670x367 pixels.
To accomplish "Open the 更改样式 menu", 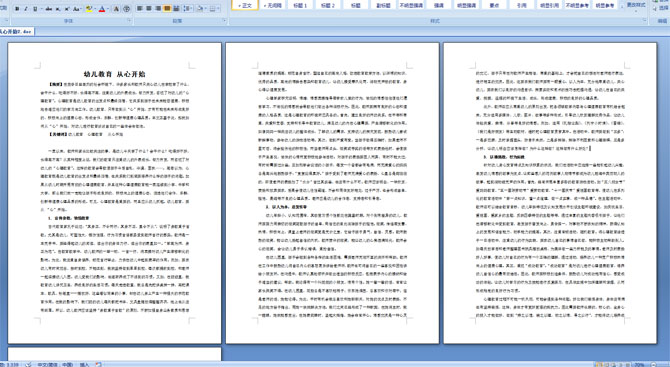I will pos(636,5).
